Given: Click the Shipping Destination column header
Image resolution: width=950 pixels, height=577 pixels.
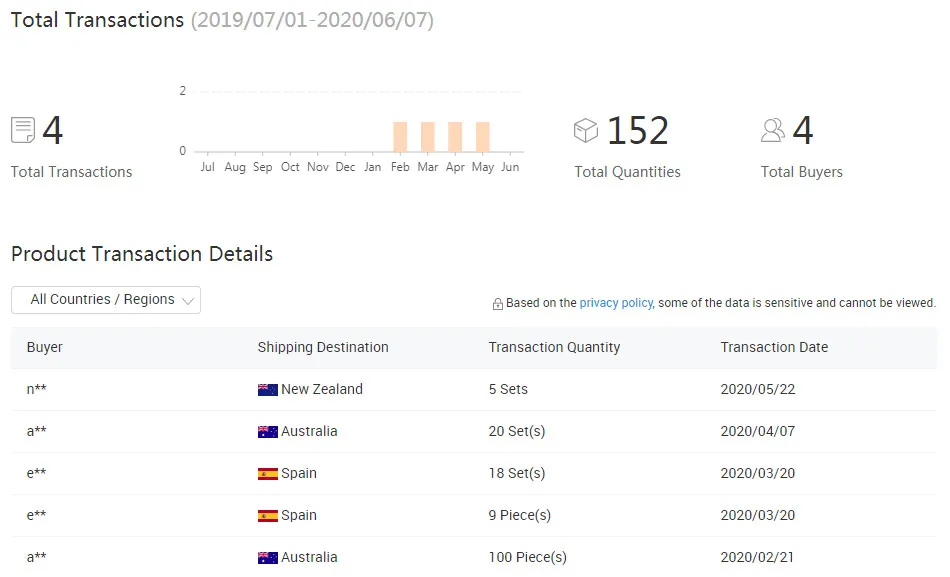Looking at the screenshot, I should 323,348.
